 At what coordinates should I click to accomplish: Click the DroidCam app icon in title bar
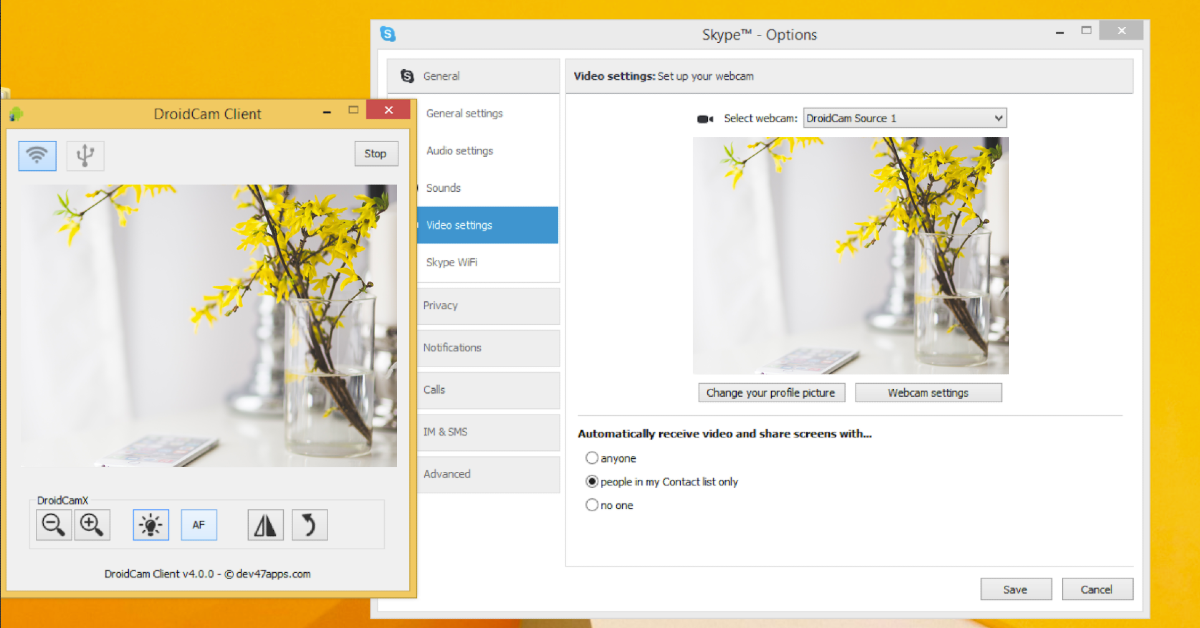point(15,114)
